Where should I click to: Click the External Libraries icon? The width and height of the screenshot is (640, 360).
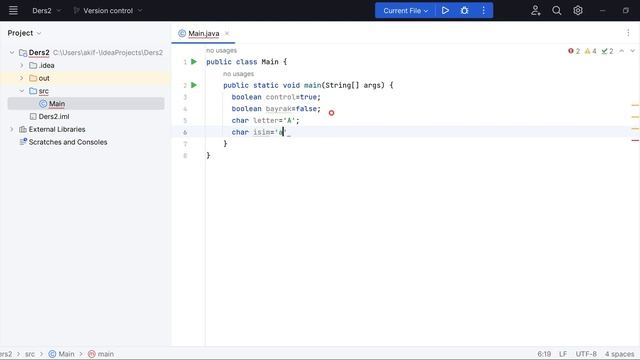[x=23, y=129]
